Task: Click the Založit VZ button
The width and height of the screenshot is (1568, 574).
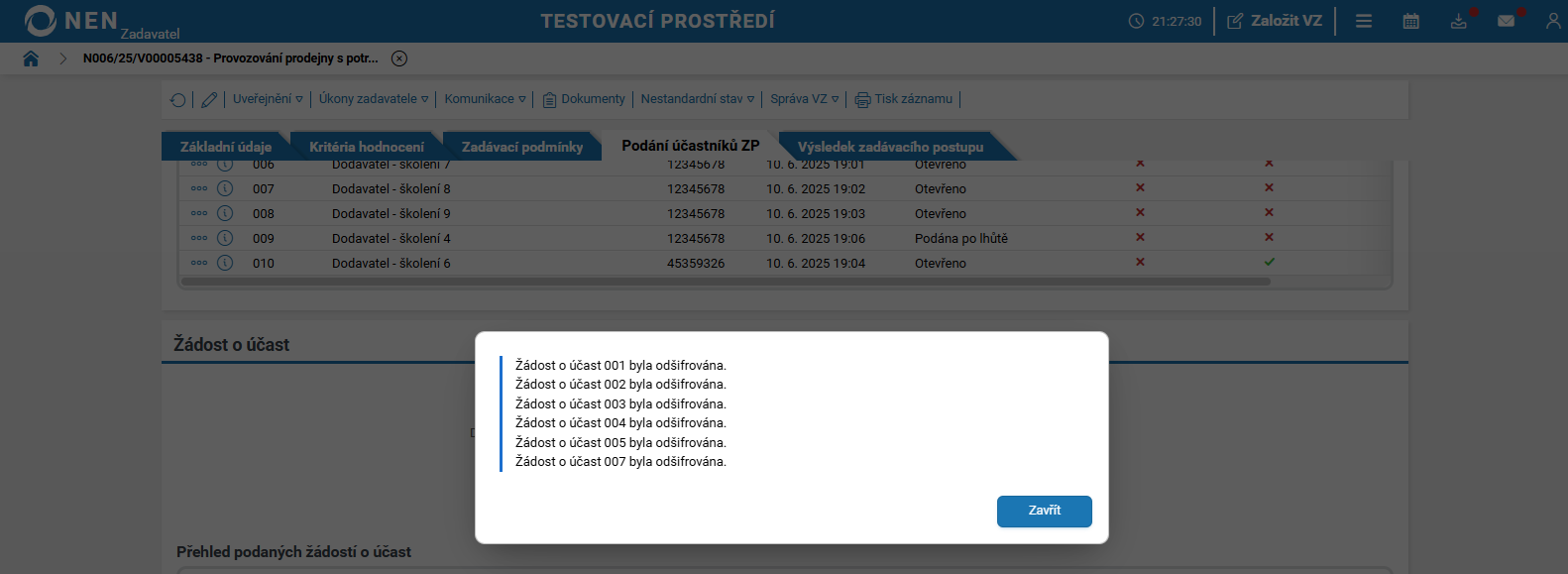Action: [1275, 21]
